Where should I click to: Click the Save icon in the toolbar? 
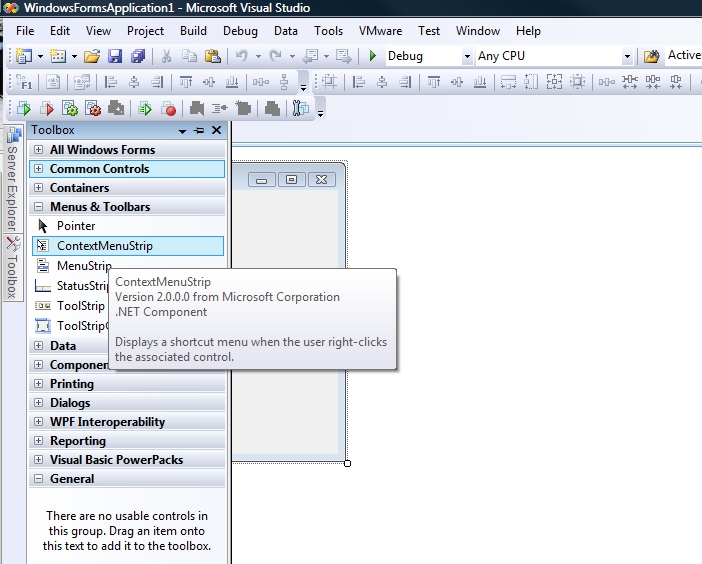(x=115, y=56)
